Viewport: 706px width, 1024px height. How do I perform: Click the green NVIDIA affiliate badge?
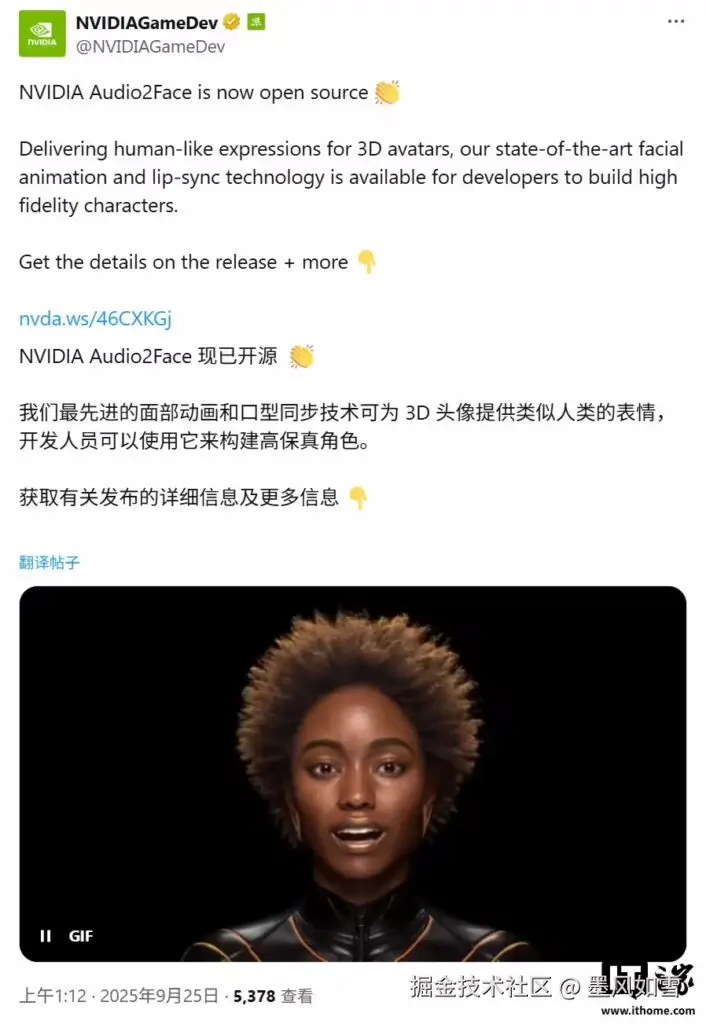[256, 22]
